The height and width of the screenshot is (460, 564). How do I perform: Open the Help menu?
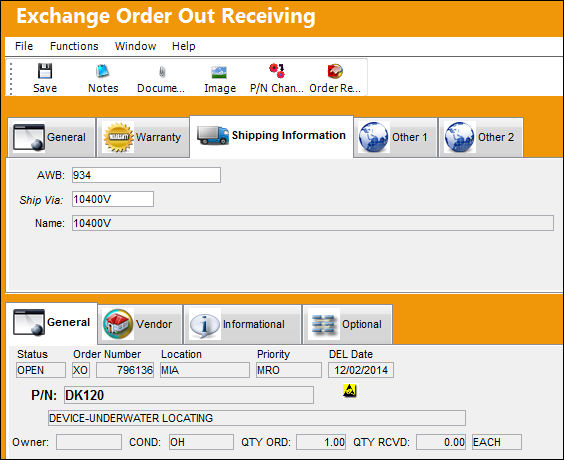pyautogui.click(x=183, y=46)
